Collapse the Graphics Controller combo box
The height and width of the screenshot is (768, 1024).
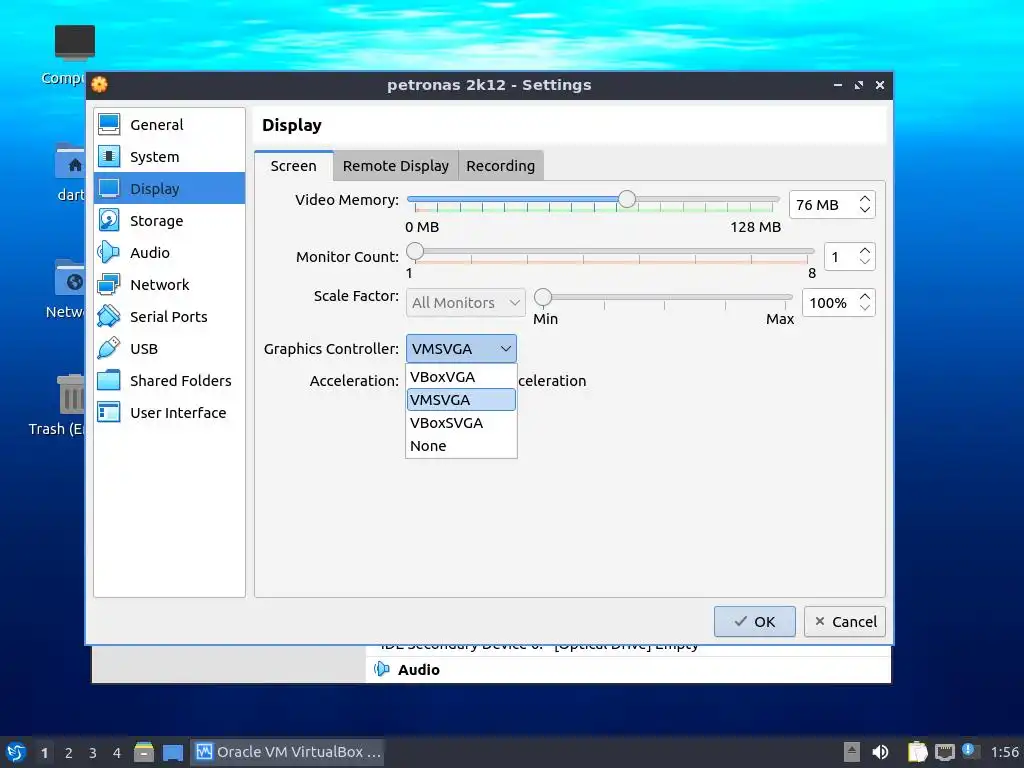tap(461, 349)
